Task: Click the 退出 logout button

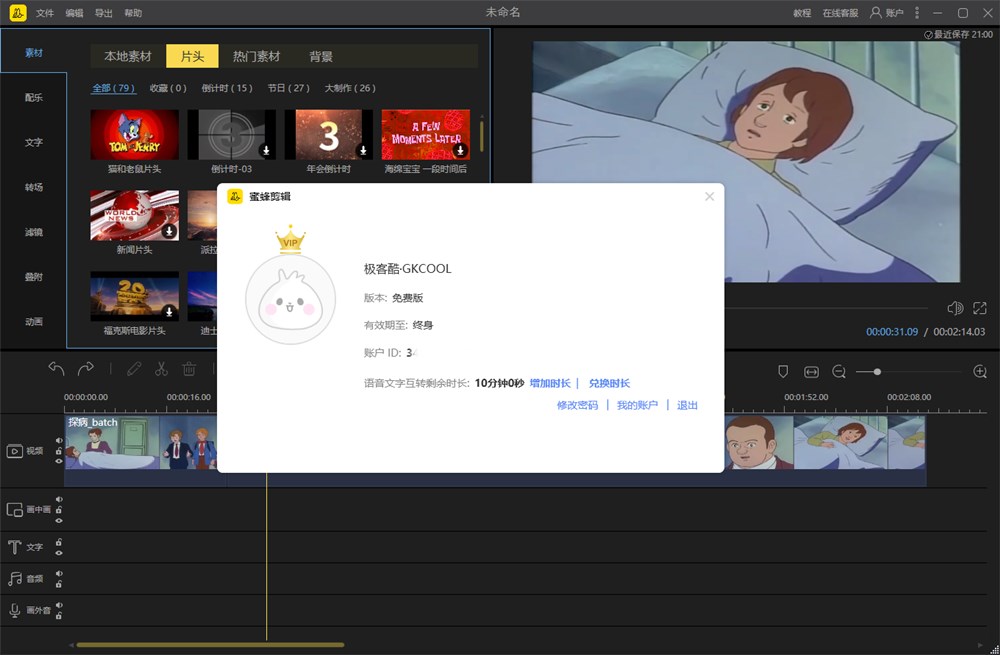Action: point(686,406)
